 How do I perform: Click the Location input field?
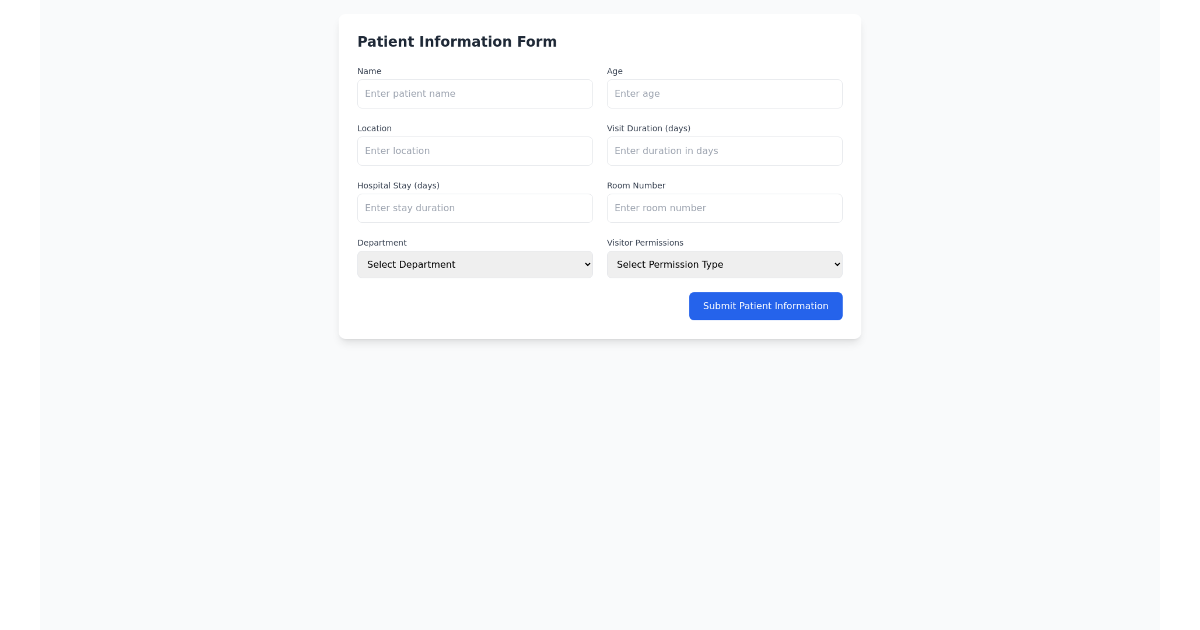(475, 150)
